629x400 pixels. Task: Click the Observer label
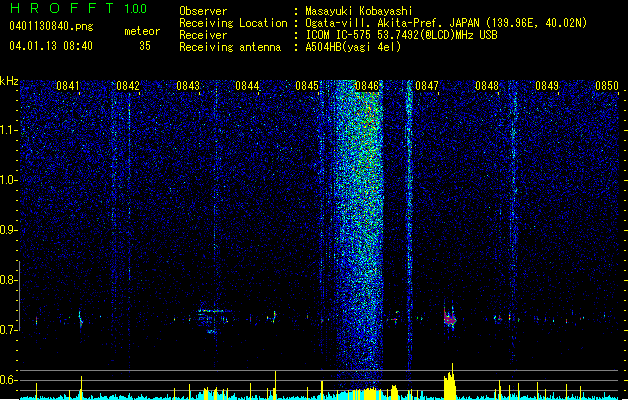click(x=203, y=11)
